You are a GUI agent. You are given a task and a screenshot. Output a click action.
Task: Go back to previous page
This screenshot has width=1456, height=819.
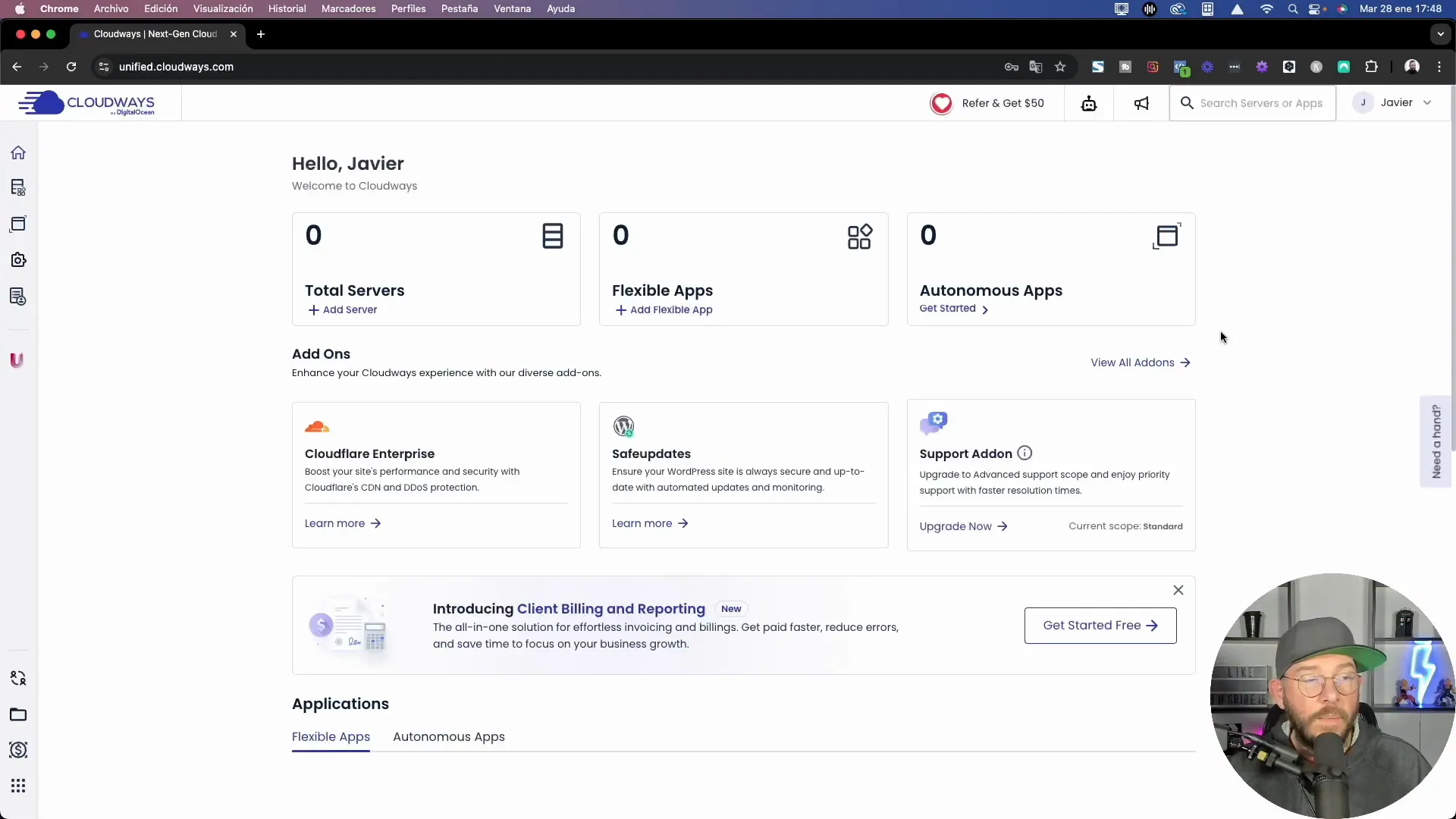pyautogui.click(x=17, y=67)
